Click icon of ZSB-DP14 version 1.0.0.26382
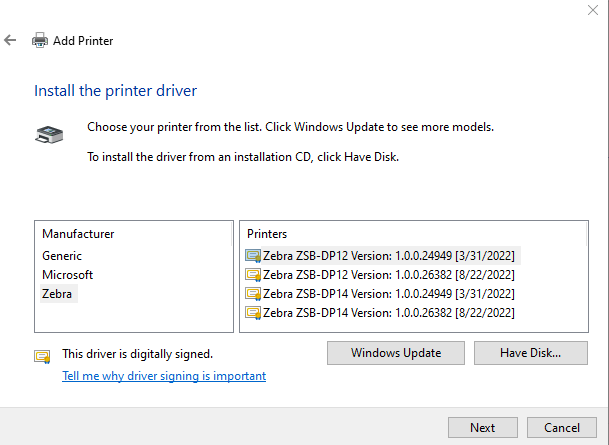Image resolution: width=609 pixels, height=445 pixels. coord(253,313)
